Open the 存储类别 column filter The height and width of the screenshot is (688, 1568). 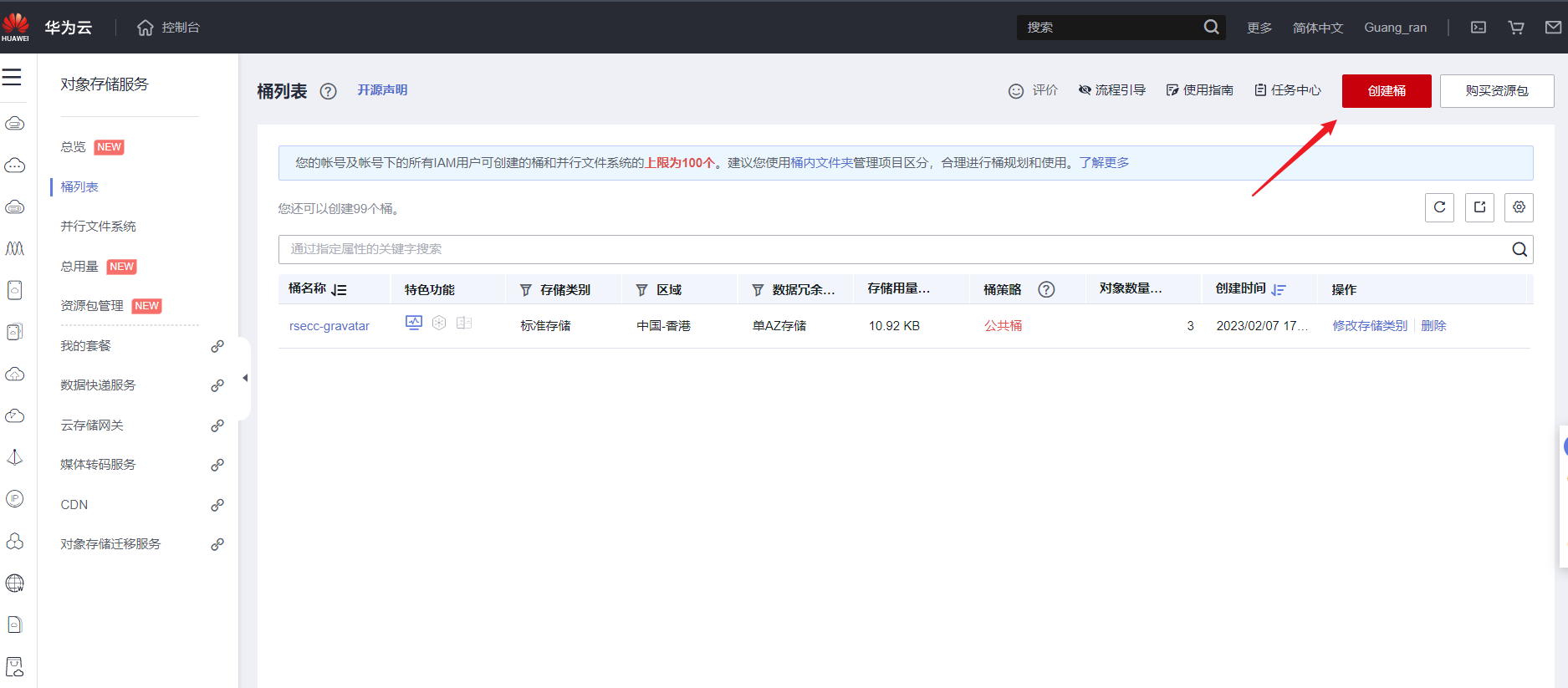[x=526, y=290]
